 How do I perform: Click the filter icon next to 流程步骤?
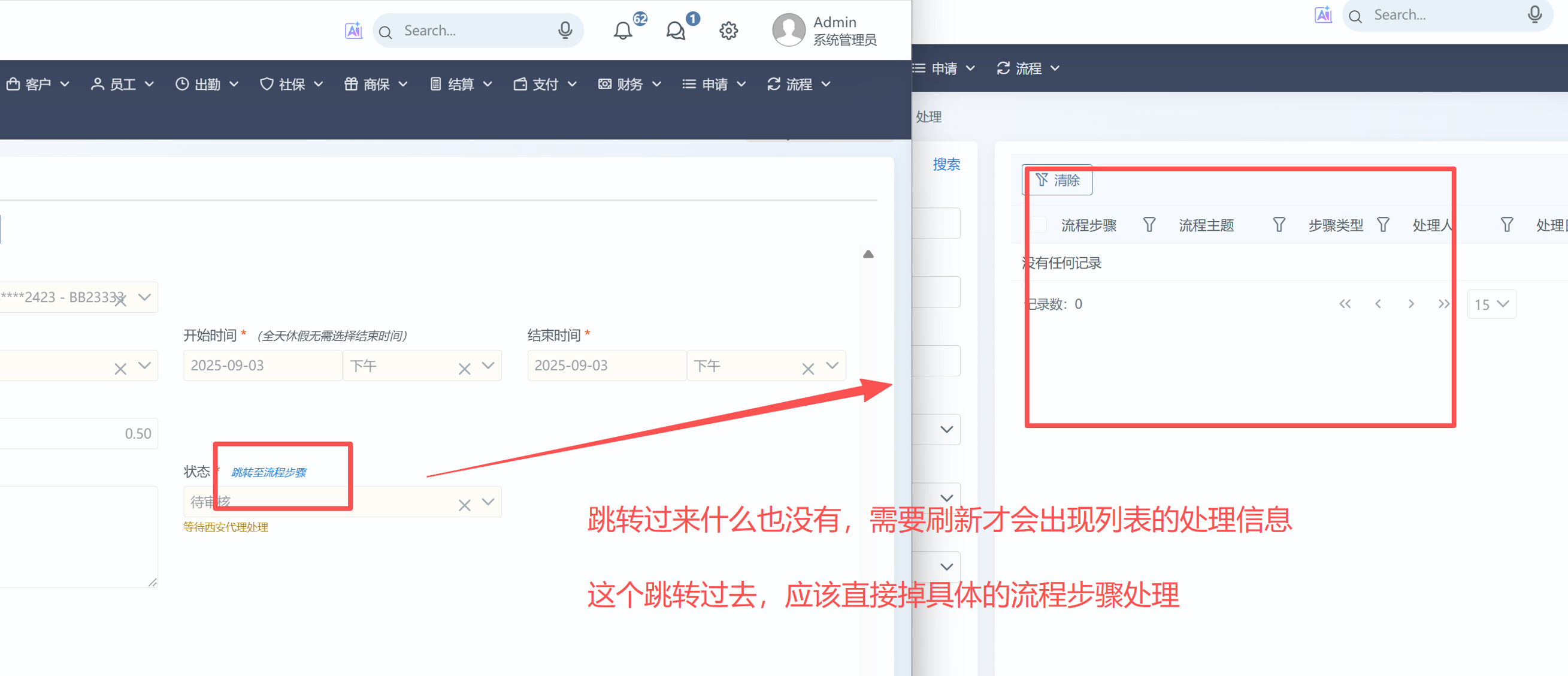(1149, 225)
